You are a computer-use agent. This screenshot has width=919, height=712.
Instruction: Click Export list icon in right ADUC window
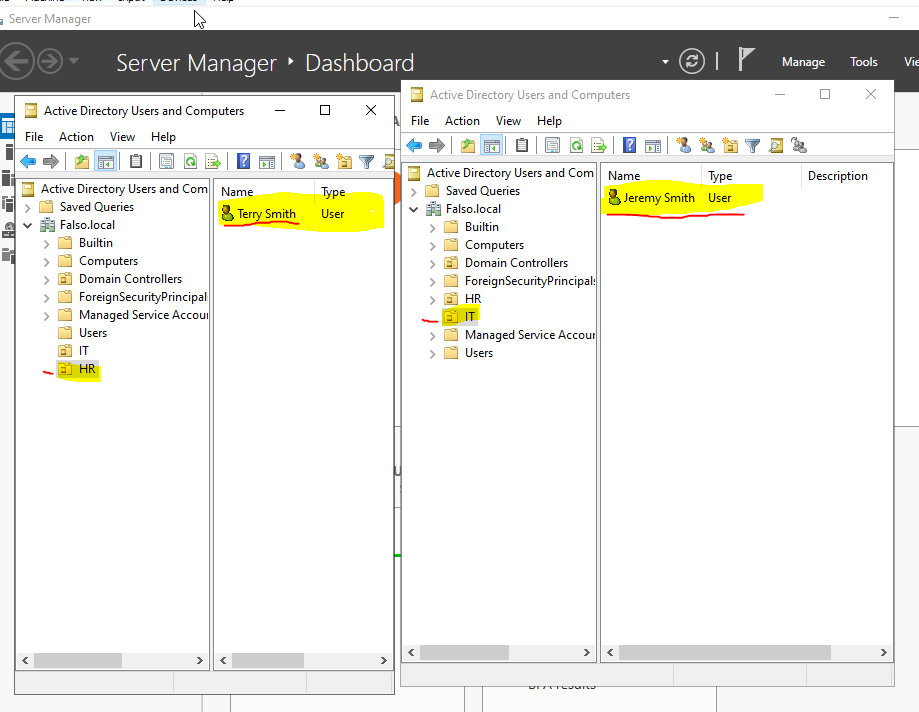pyautogui.click(x=599, y=145)
